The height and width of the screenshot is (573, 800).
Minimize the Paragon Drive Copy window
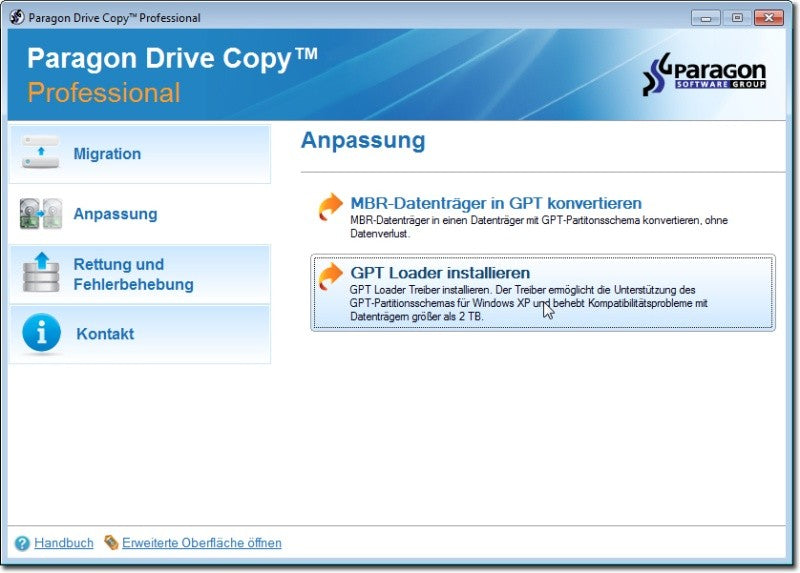(x=706, y=18)
